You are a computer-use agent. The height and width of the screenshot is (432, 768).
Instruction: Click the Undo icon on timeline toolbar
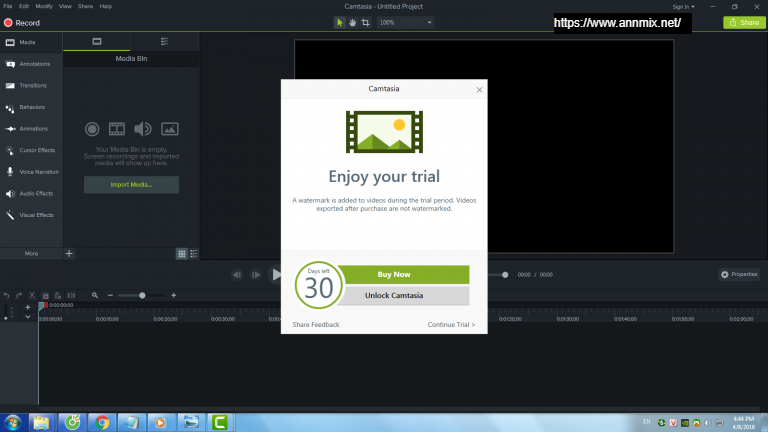(6, 296)
